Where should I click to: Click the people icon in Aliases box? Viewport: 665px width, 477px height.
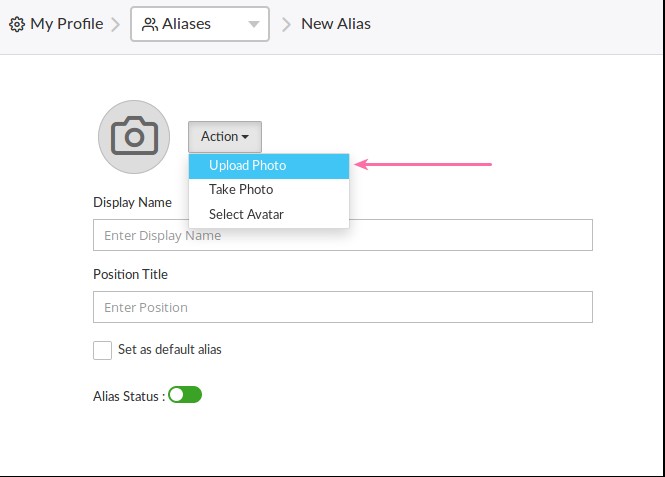pyautogui.click(x=150, y=24)
